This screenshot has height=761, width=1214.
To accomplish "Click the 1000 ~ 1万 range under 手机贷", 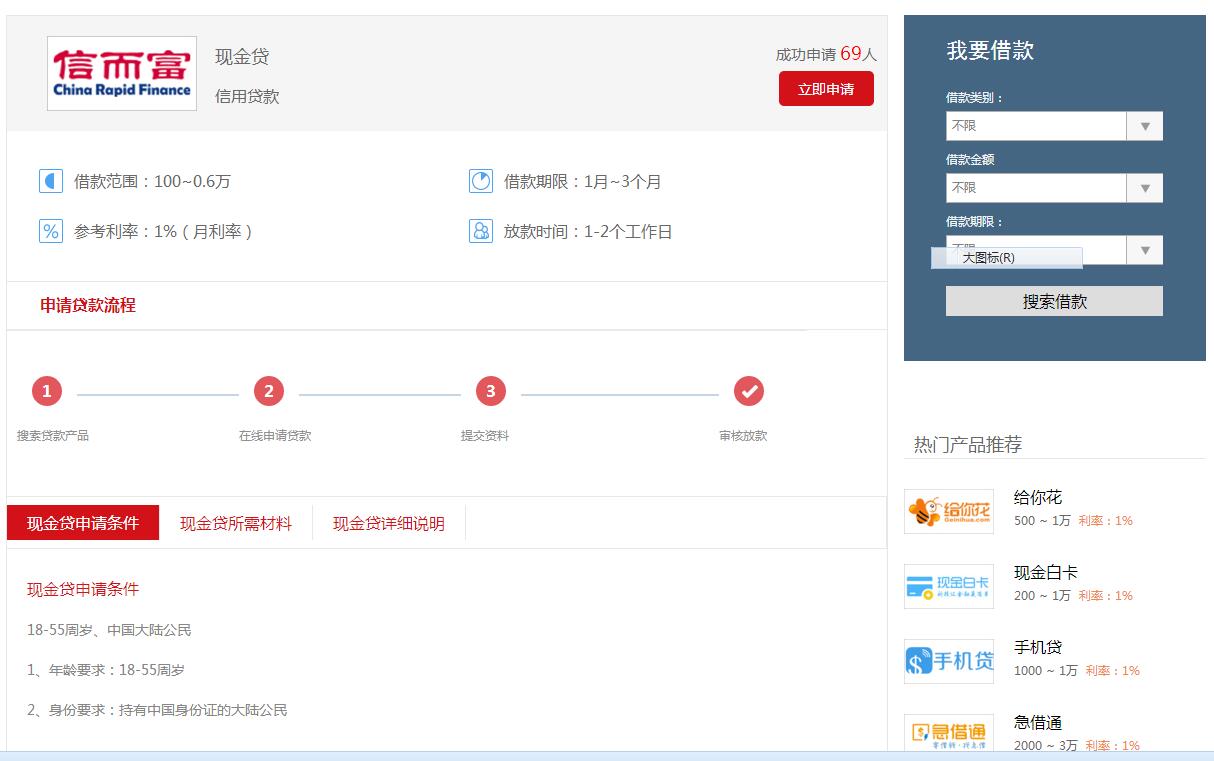I will (x=1046, y=670).
